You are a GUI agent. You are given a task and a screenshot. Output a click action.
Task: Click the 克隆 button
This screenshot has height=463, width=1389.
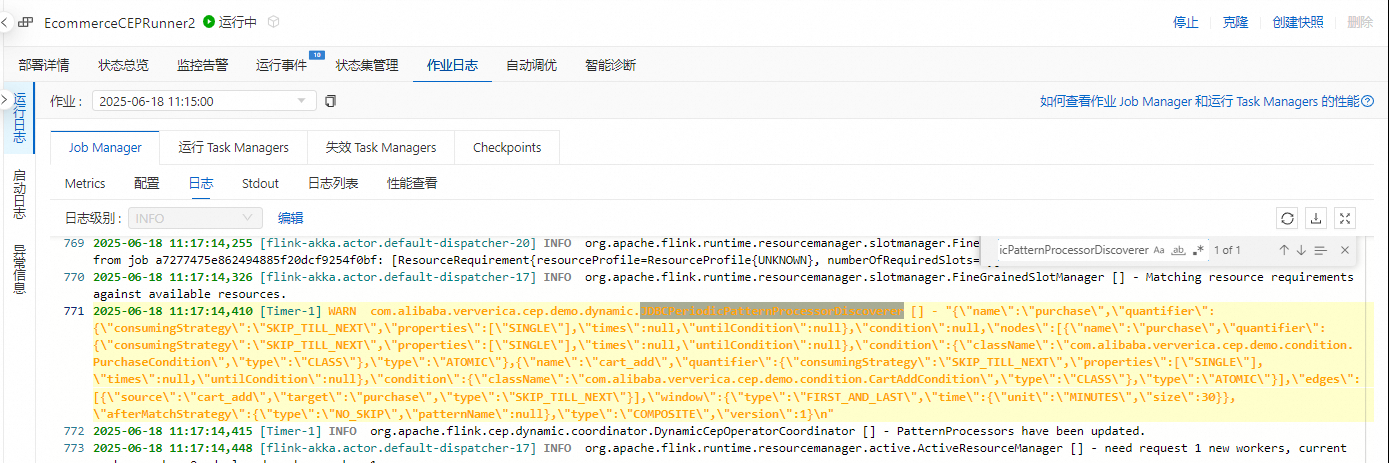[x=1235, y=22]
